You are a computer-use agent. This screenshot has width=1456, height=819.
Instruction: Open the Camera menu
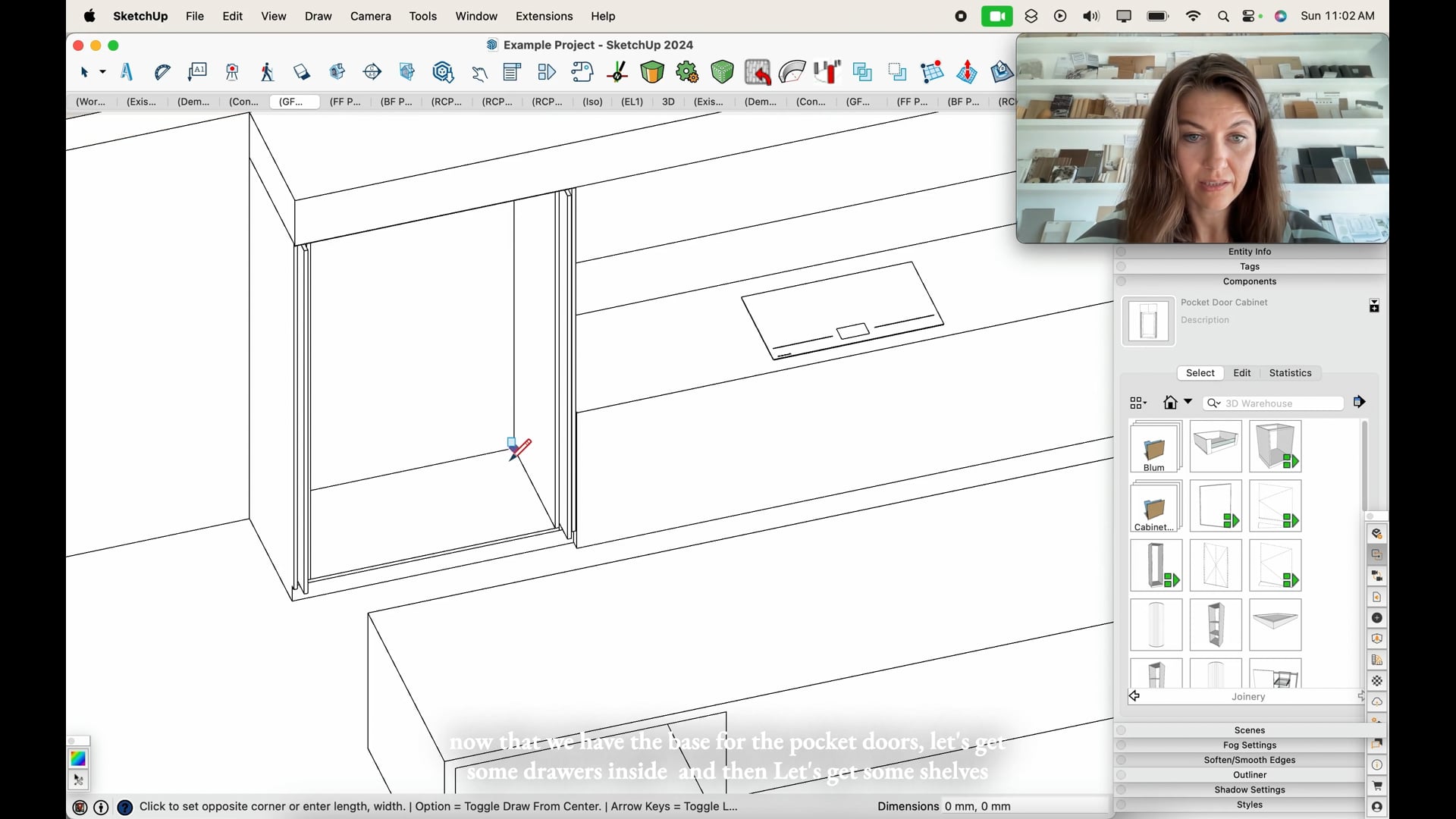pos(371,16)
